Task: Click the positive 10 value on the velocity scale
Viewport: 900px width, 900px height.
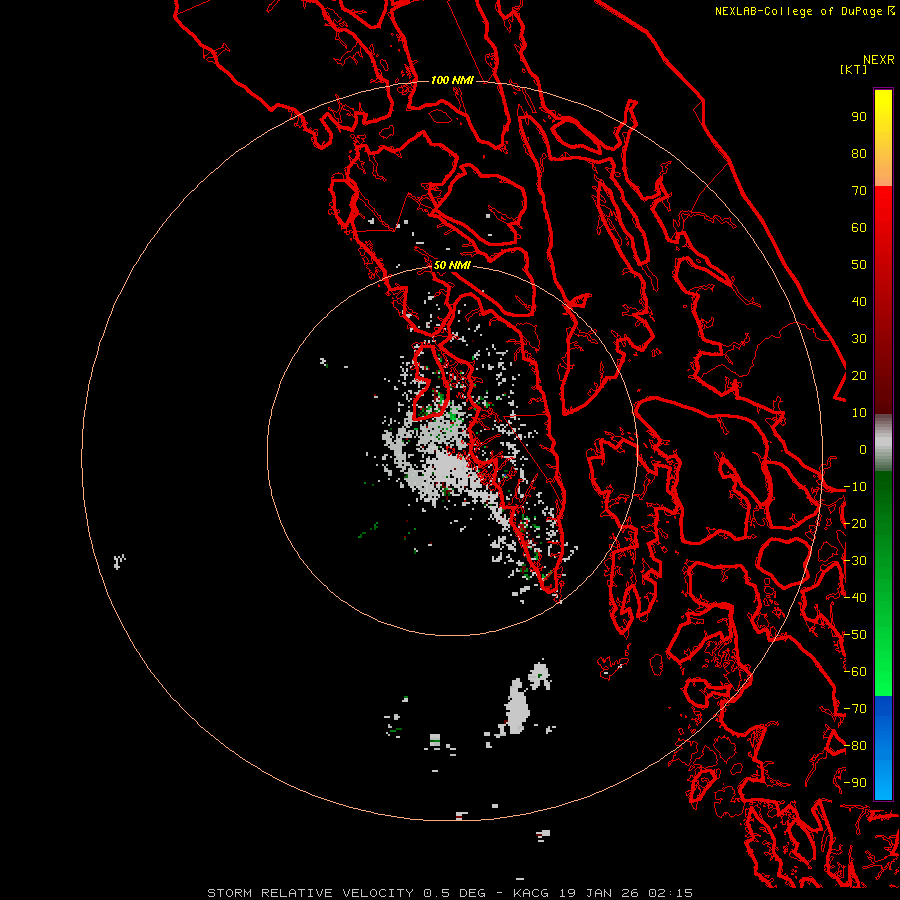Action: pos(859,413)
